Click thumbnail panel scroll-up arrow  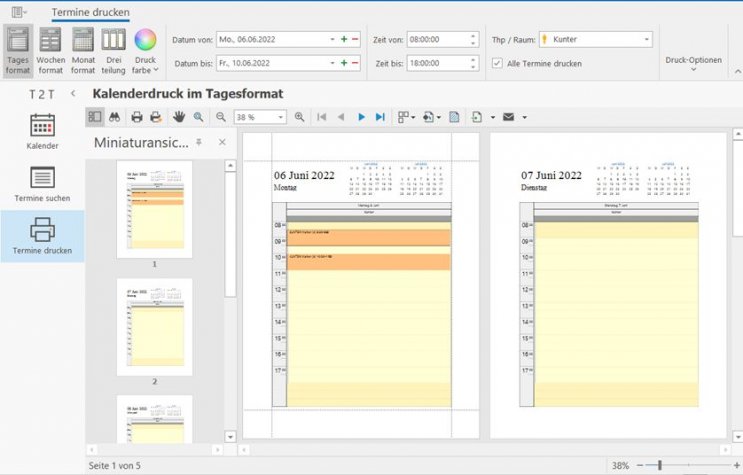pos(230,165)
